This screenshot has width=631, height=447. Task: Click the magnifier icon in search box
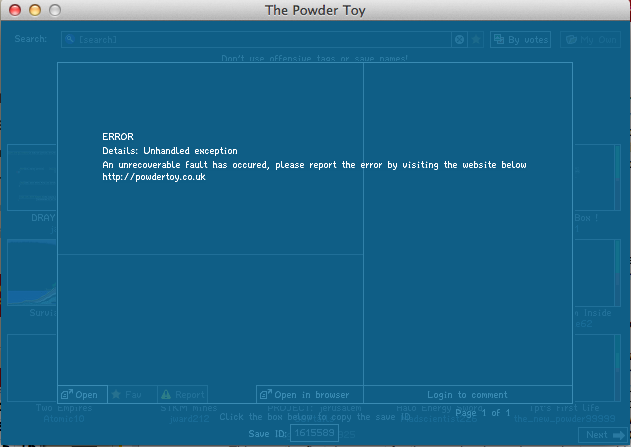coord(70,39)
